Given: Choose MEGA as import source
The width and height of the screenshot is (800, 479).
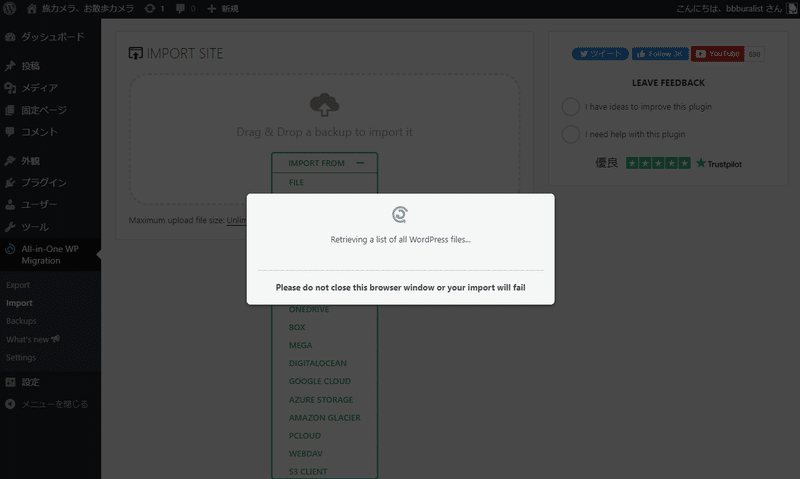Looking at the screenshot, I should click(x=301, y=345).
